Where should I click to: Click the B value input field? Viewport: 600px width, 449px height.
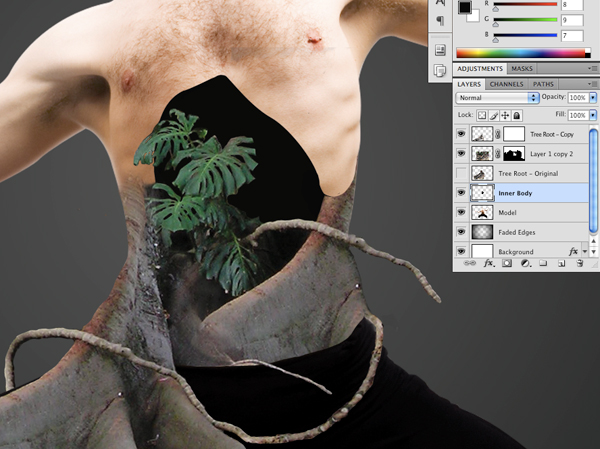572,36
